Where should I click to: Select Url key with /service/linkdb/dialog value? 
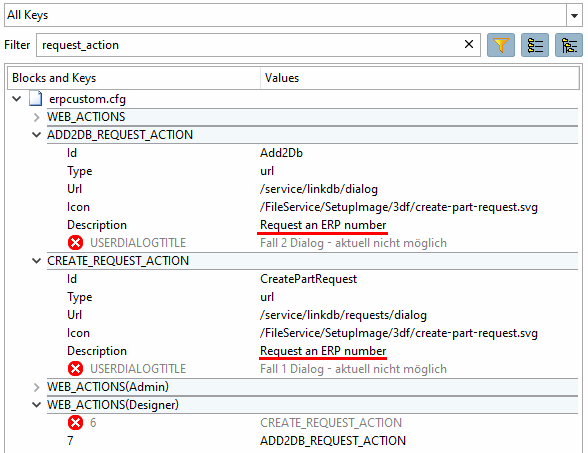(x=74, y=189)
